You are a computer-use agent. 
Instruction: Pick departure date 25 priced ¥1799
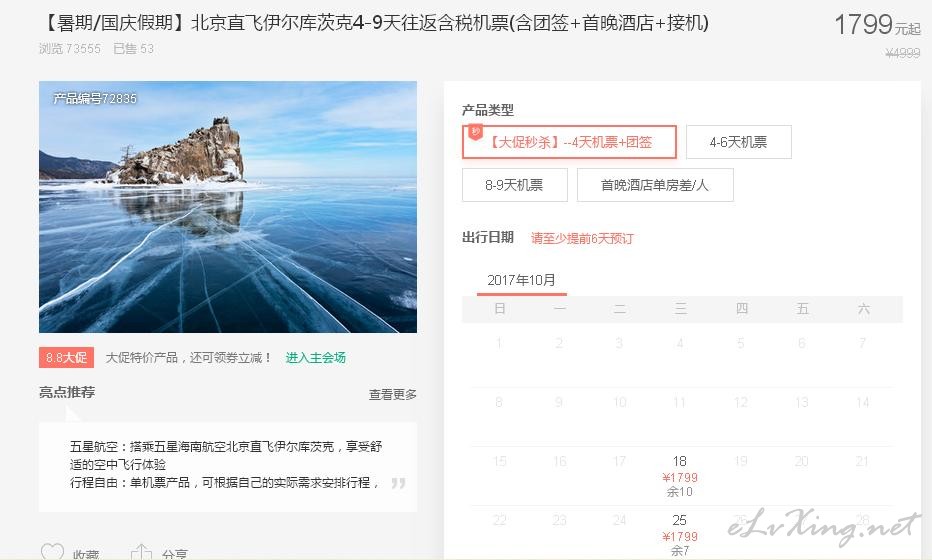coord(679,534)
